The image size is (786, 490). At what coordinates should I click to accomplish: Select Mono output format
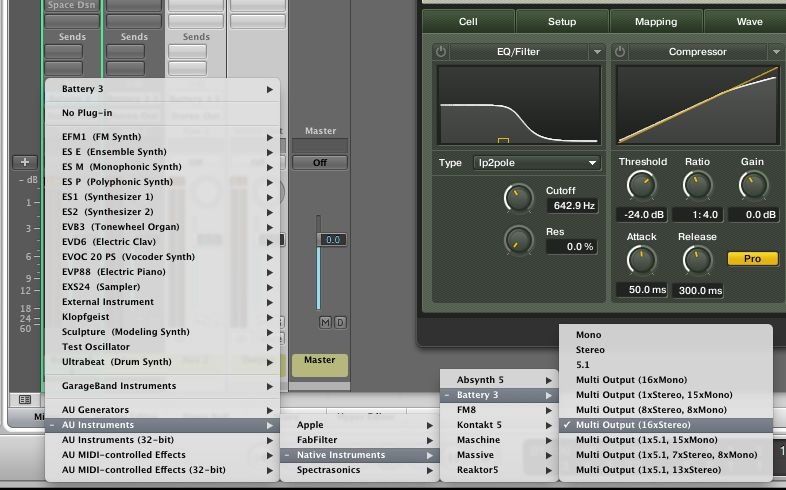pos(666,335)
